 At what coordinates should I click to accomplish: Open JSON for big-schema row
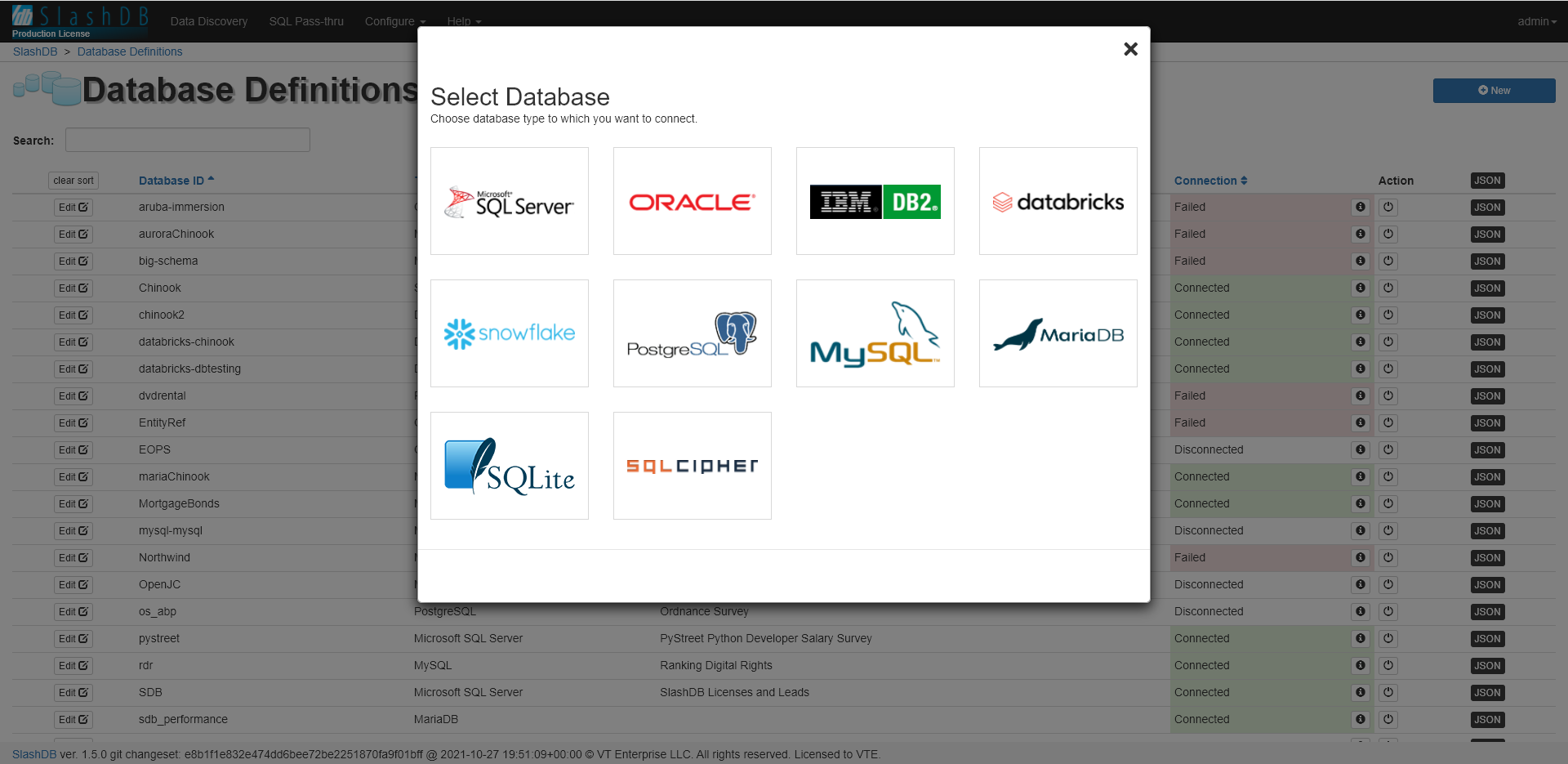1487,261
